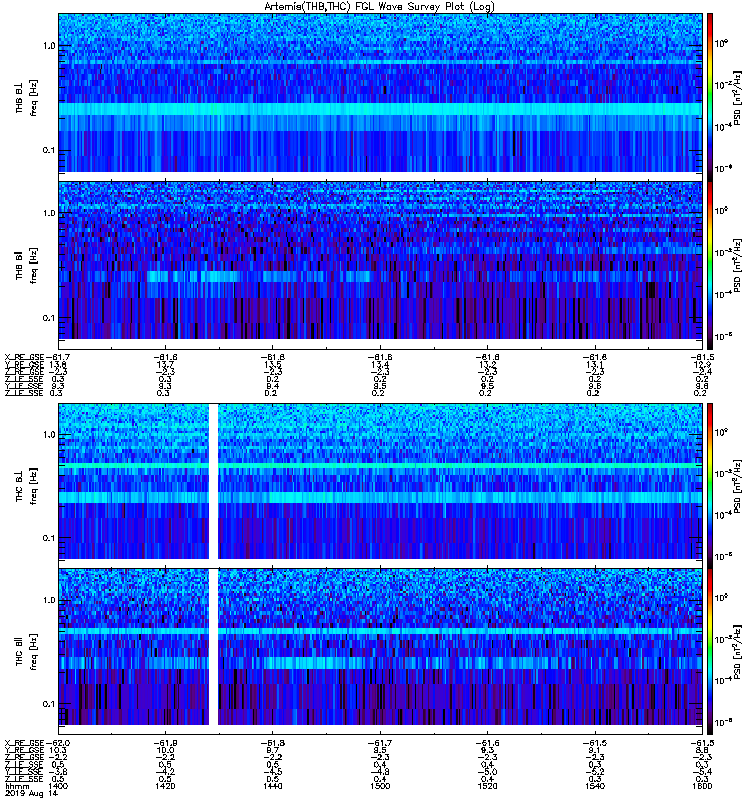
Task: Click the plot title 'Artemis(THB,THC) FGL Wave Survey Plot'
Action: (x=379, y=7)
